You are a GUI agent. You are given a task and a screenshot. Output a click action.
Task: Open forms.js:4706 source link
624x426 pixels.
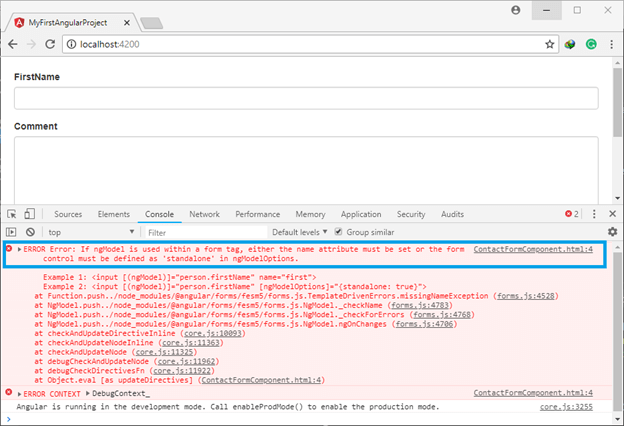424,324
